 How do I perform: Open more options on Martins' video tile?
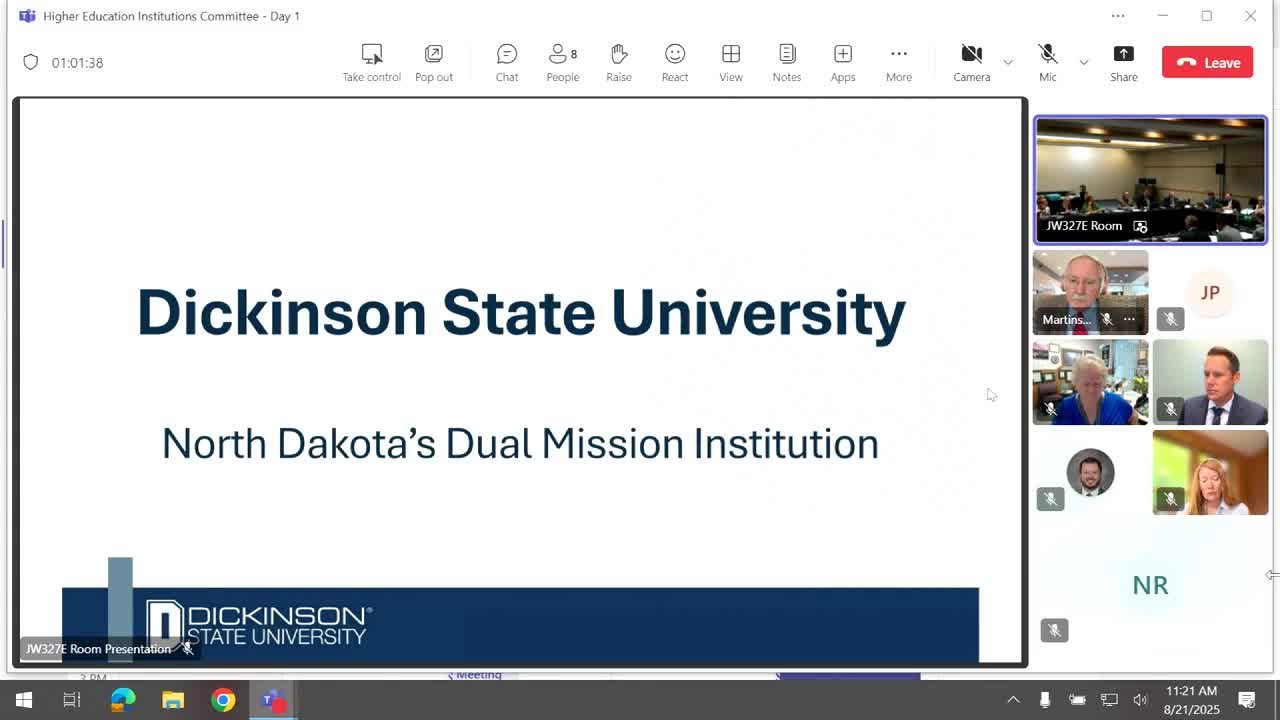click(x=1129, y=320)
